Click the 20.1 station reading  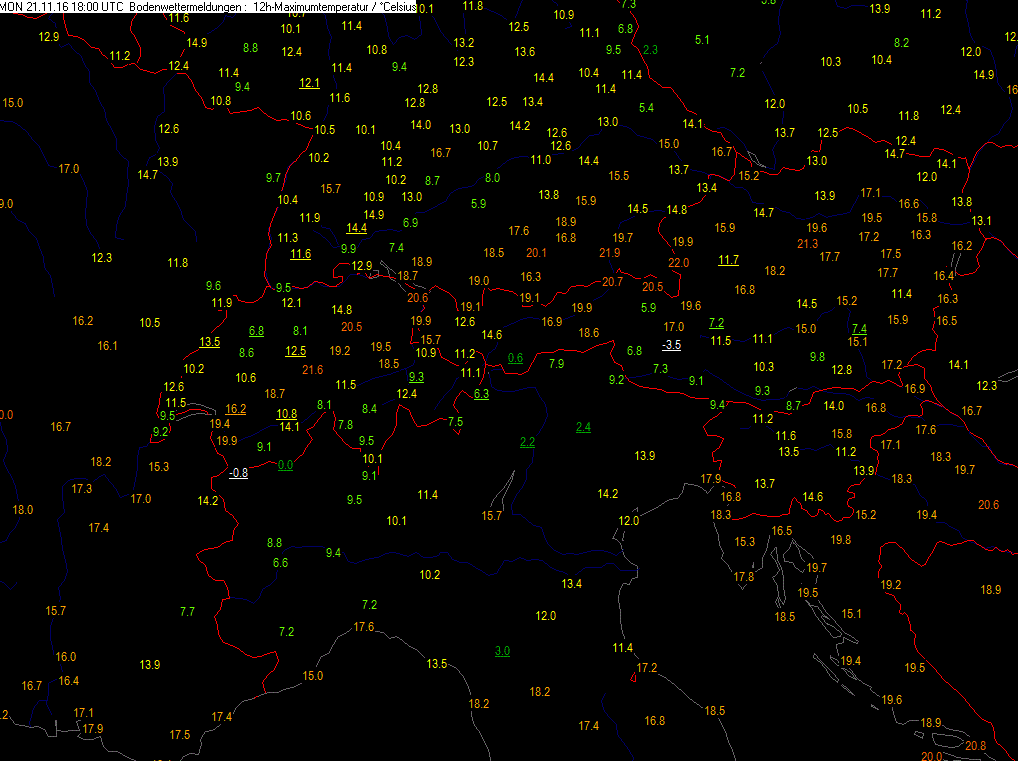[x=536, y=253]
